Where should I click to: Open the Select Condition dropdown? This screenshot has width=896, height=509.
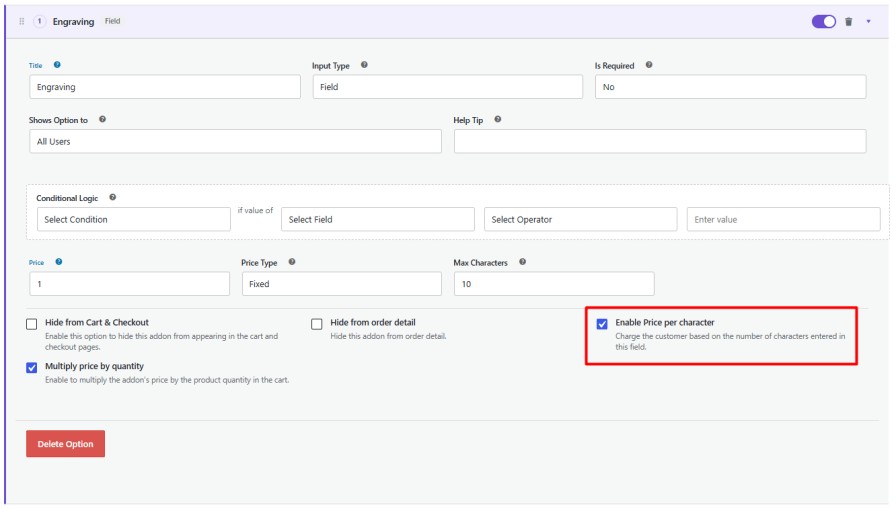pyautogui.click(x=134, y=219)
